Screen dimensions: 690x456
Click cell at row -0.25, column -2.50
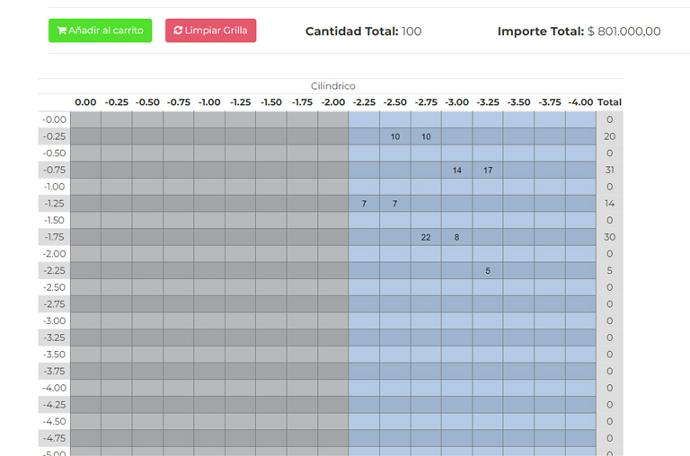(395, 136)
